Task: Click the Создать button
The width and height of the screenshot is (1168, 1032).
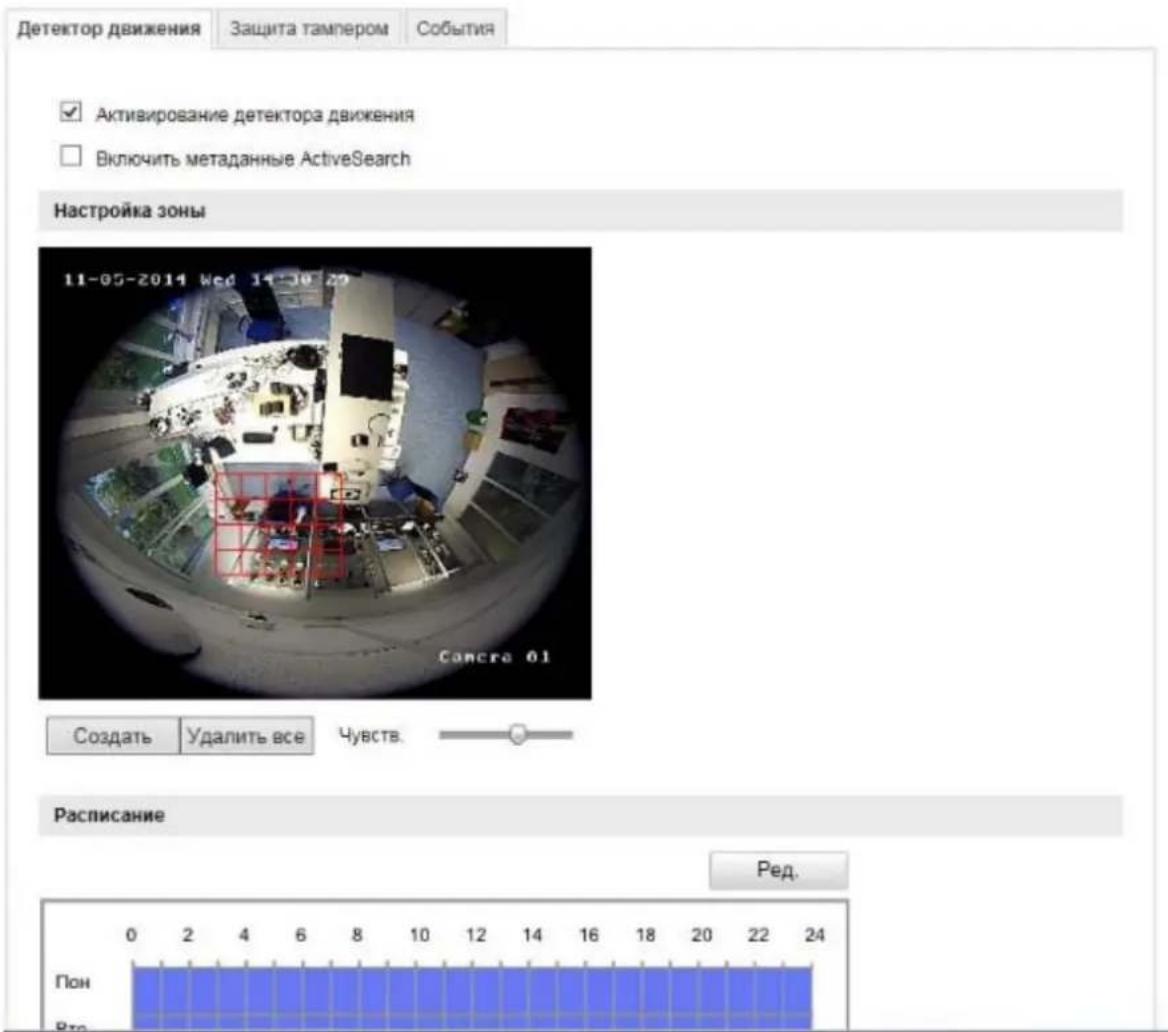Action: click(x=112, y=736)
